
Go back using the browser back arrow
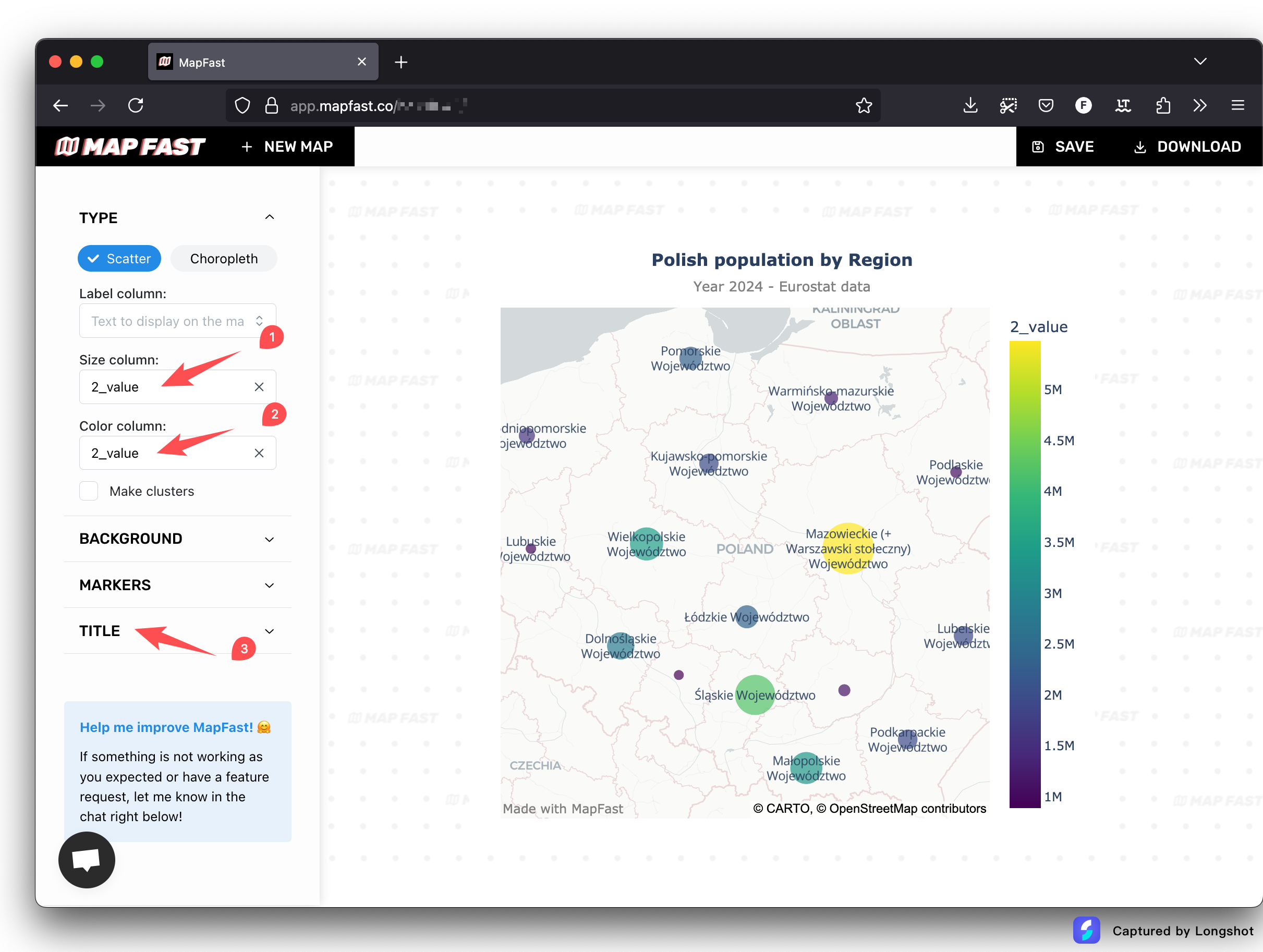pos(60,106)
